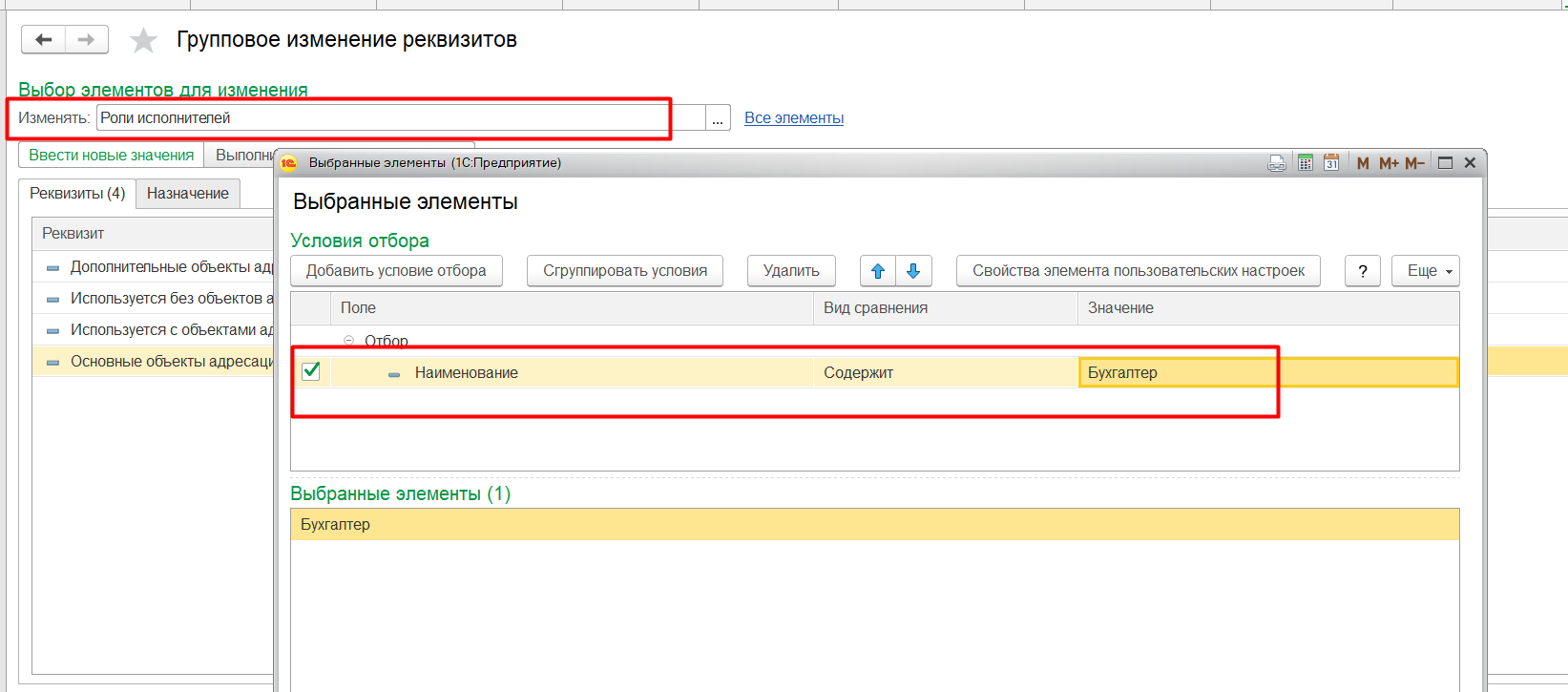
Task: Click Добавить условие отбора button
Action: tap(396, 271)
